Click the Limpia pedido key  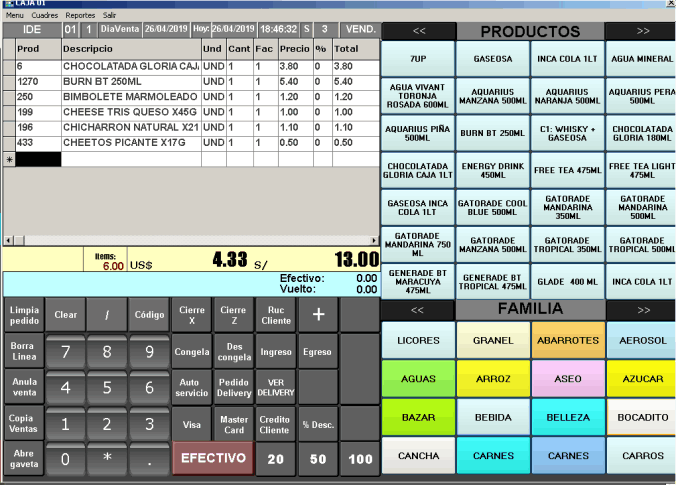(24, 315)
